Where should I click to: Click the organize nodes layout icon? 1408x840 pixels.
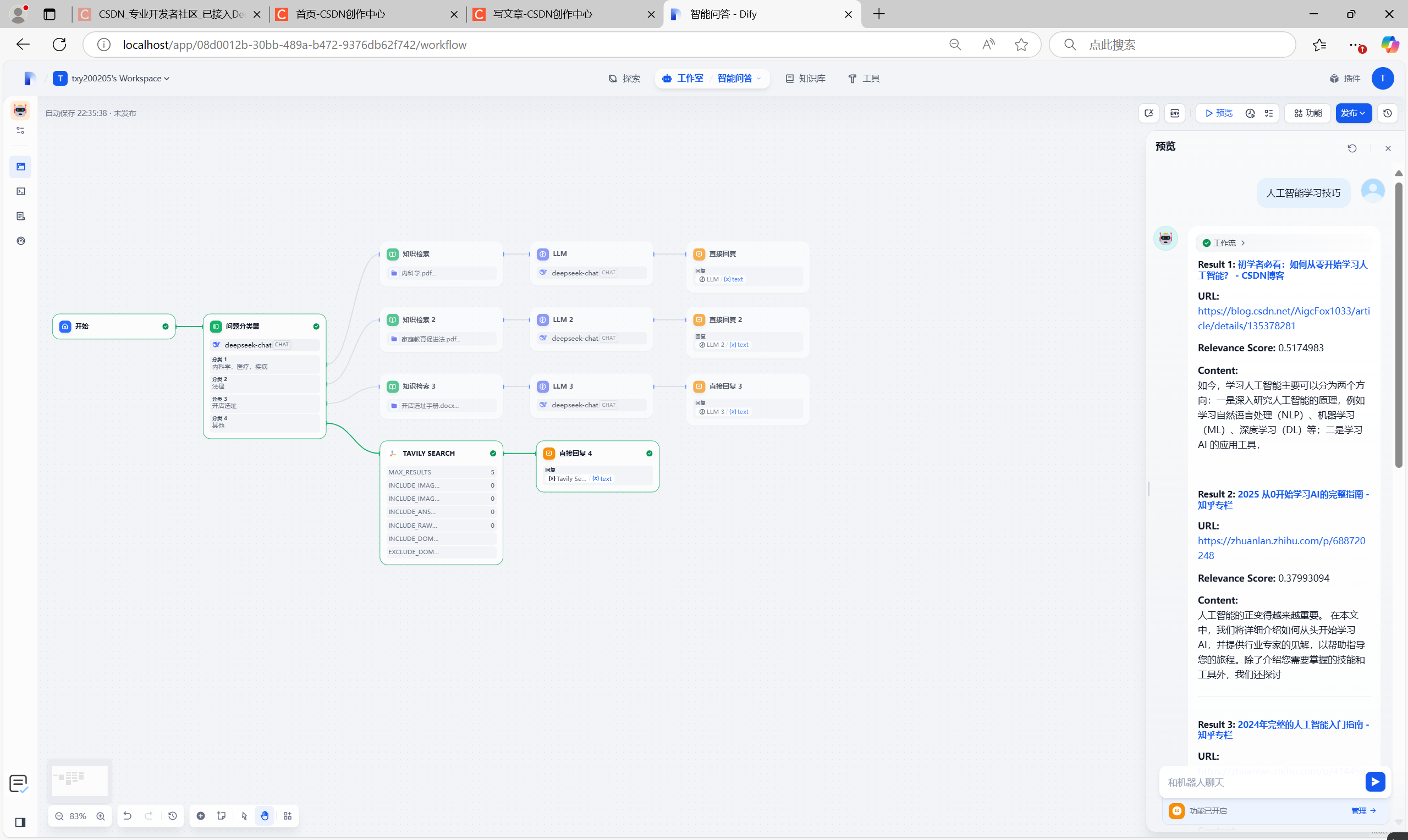(x=288, y=816)
